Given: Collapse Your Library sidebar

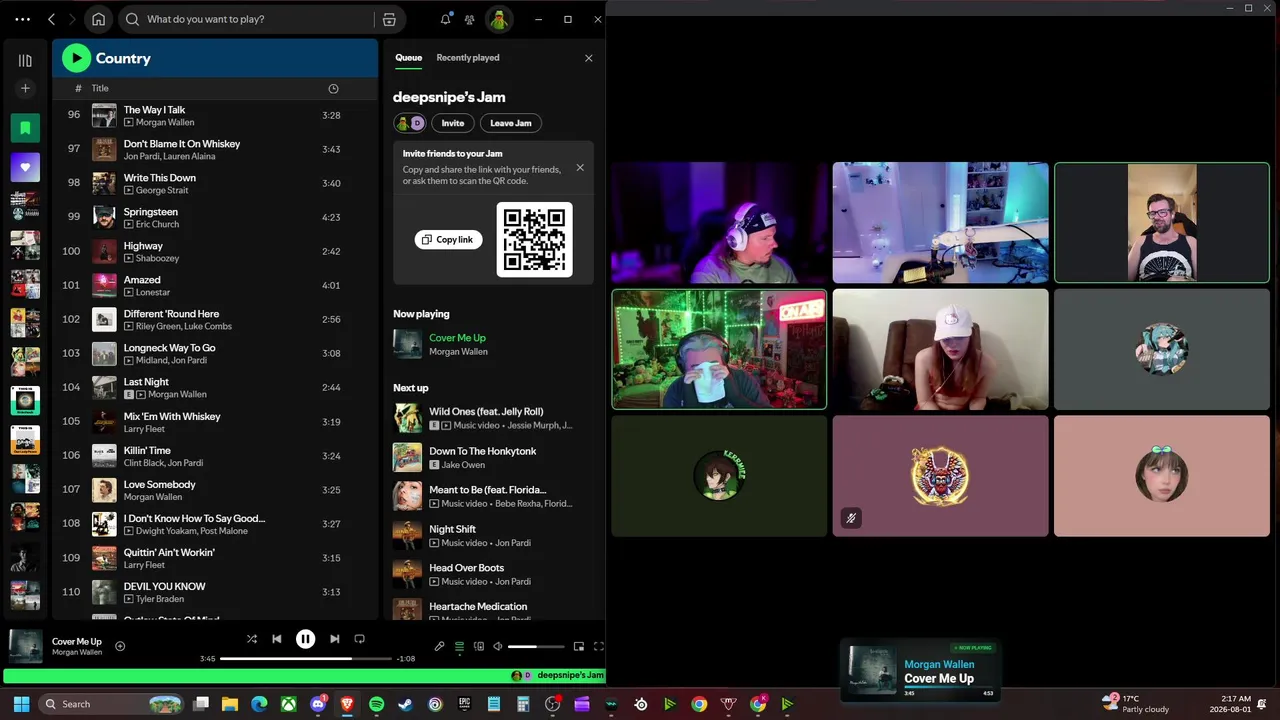Looking at the screenshot, I should coord(25,60).
